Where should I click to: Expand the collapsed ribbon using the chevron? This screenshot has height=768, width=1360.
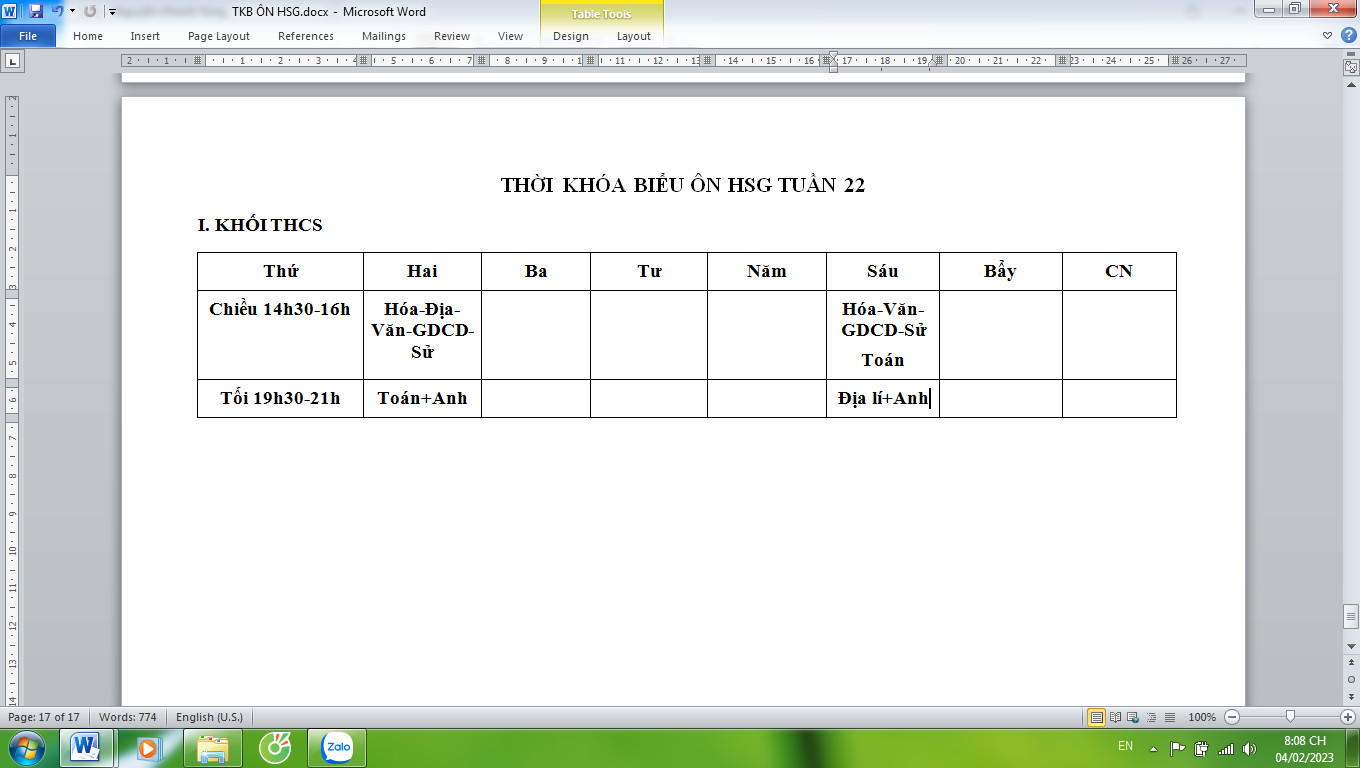coord(1327,36)
